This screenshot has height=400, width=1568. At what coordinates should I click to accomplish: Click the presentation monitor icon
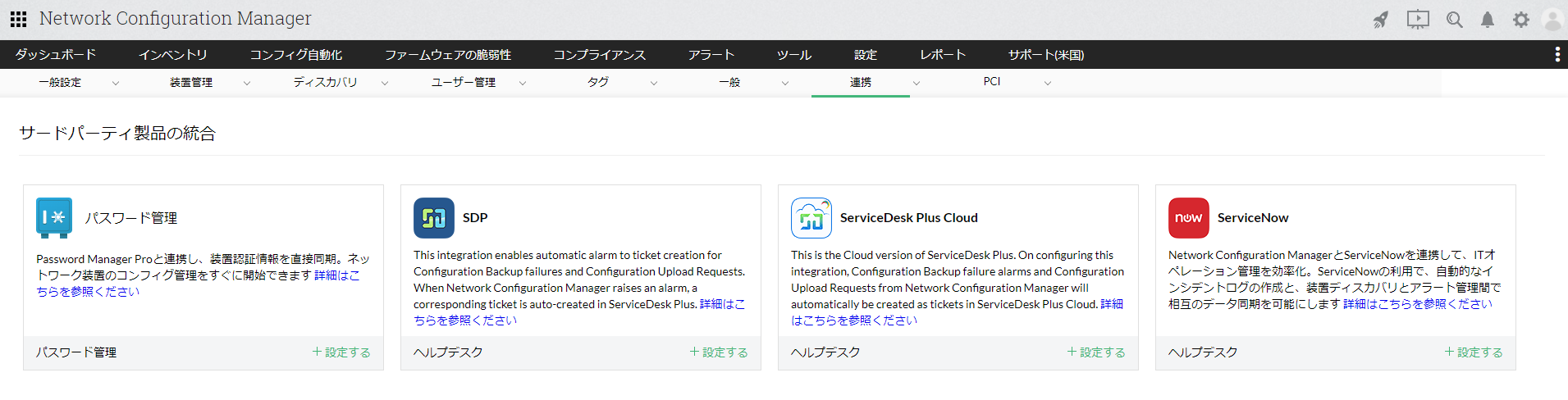coord(1418,20)
